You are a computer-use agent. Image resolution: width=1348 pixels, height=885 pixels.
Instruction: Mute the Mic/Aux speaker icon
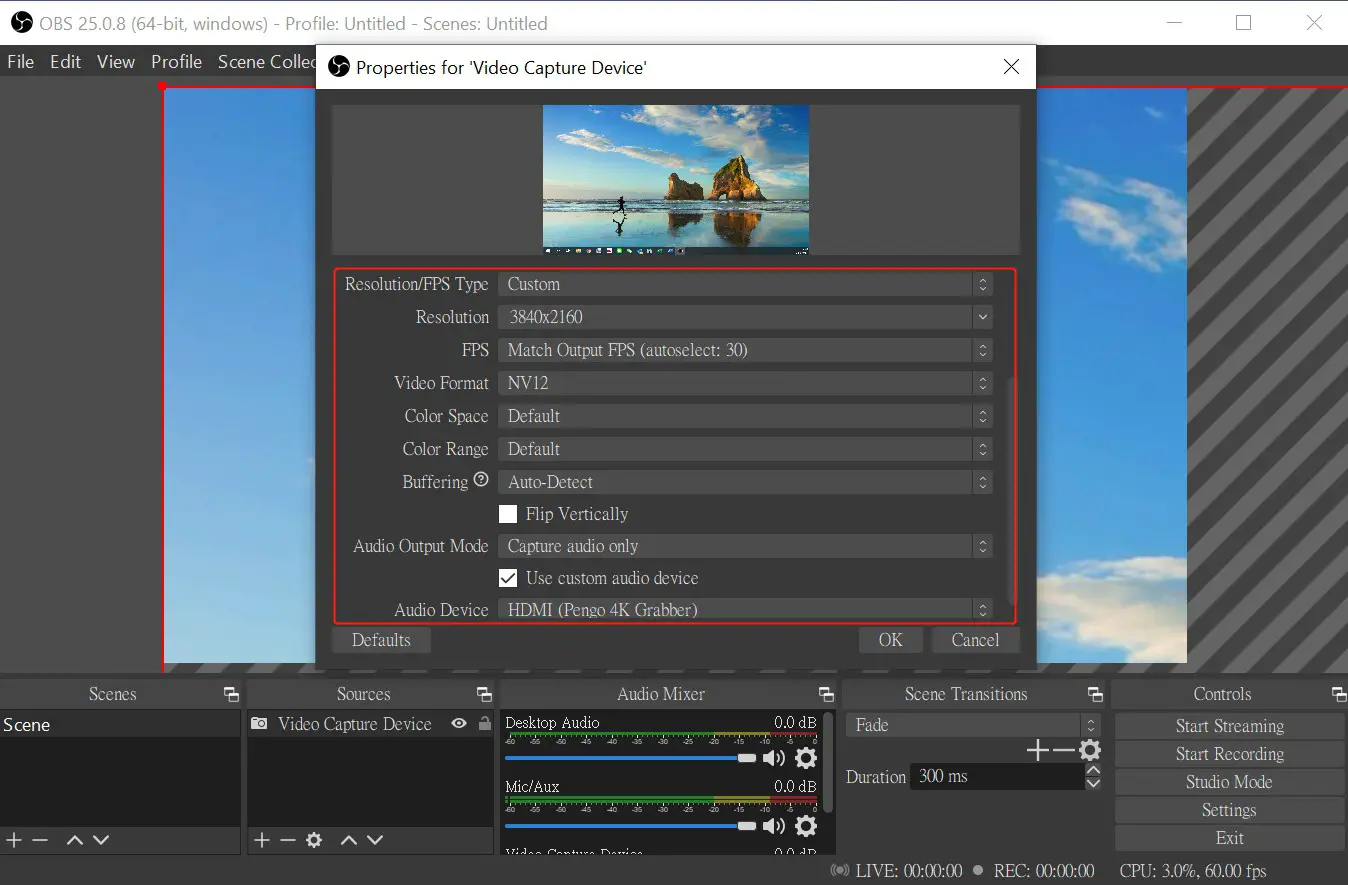(x=773, y=826)
